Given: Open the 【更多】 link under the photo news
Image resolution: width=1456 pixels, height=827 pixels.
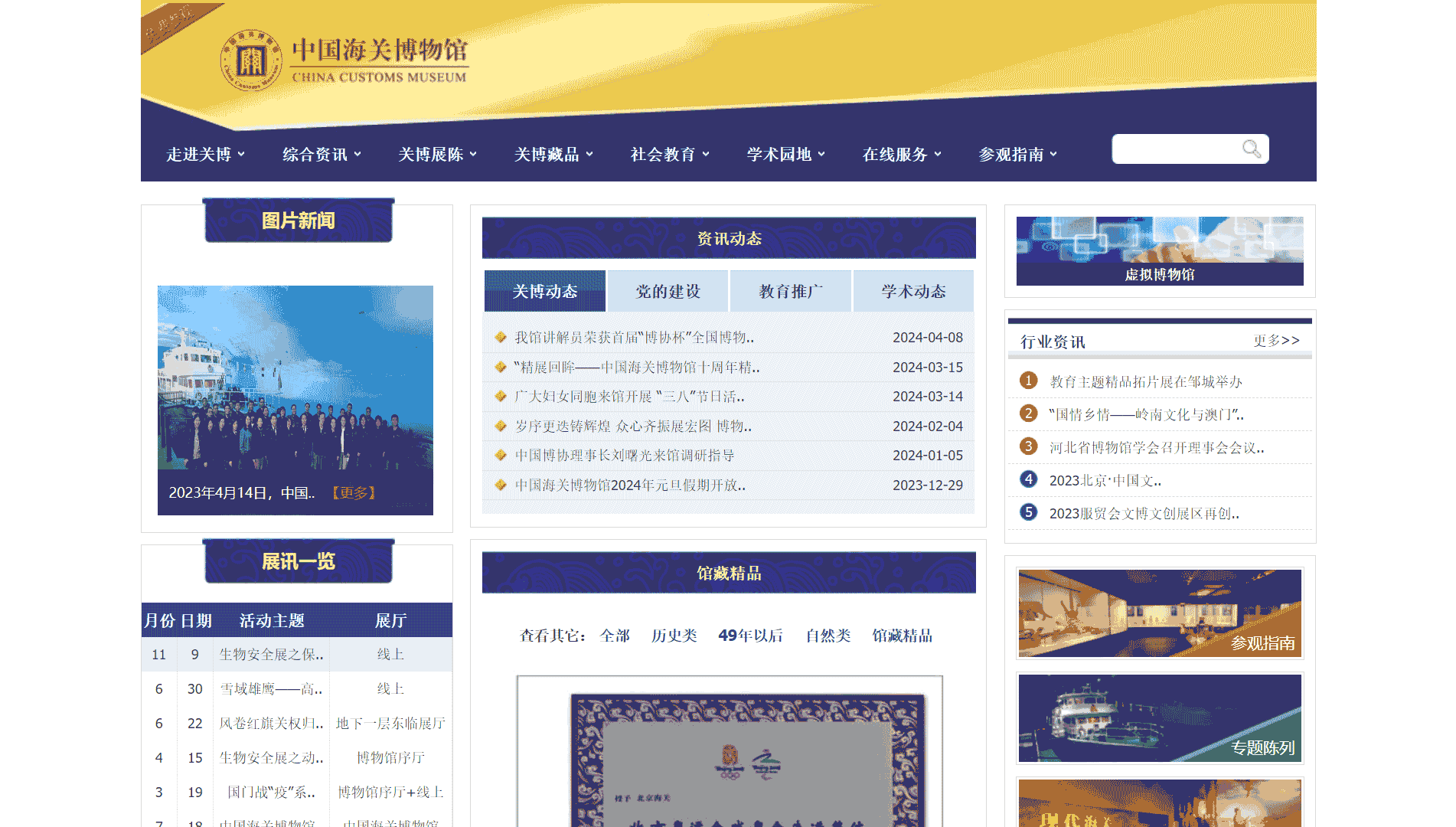Looking at the screenshot, I should pos(353,492).
